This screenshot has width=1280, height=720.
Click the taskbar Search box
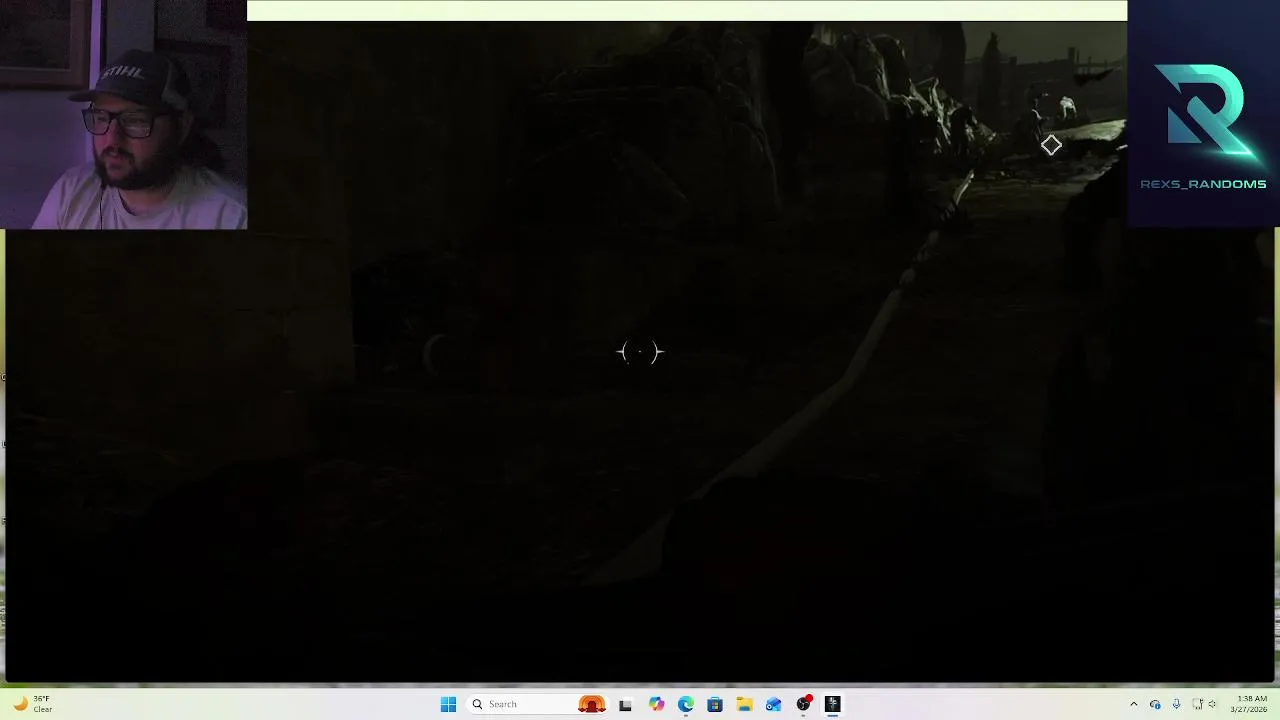click(539, 704)
